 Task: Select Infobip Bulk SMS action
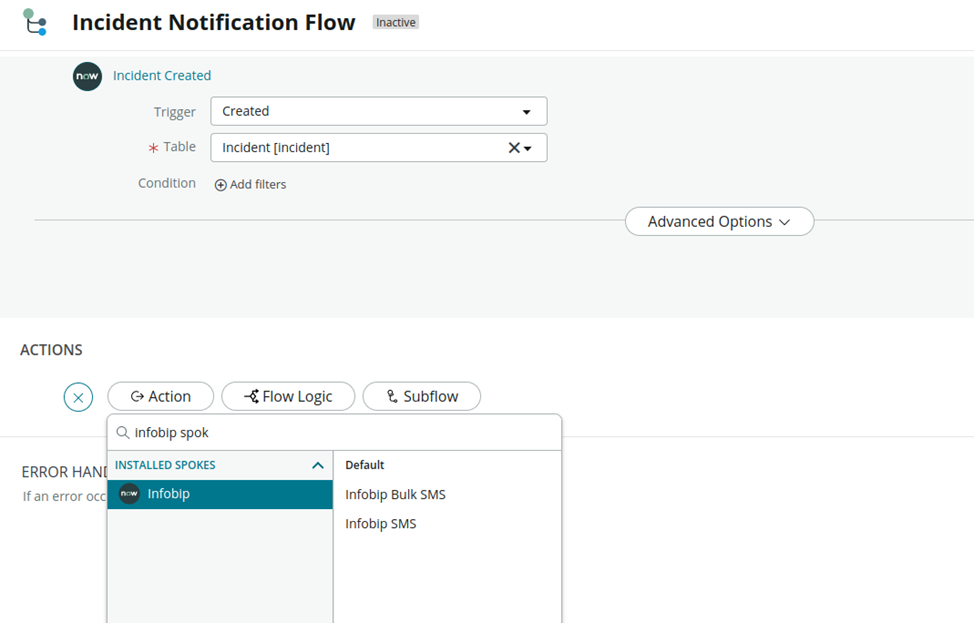tap(395, 494)
